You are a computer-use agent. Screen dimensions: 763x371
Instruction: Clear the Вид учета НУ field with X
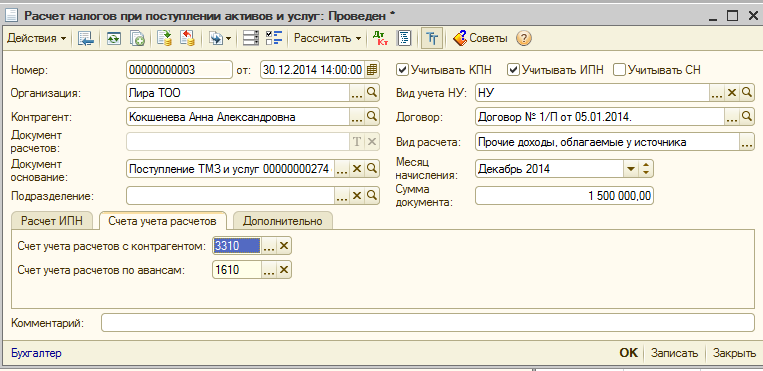[731, 93]
